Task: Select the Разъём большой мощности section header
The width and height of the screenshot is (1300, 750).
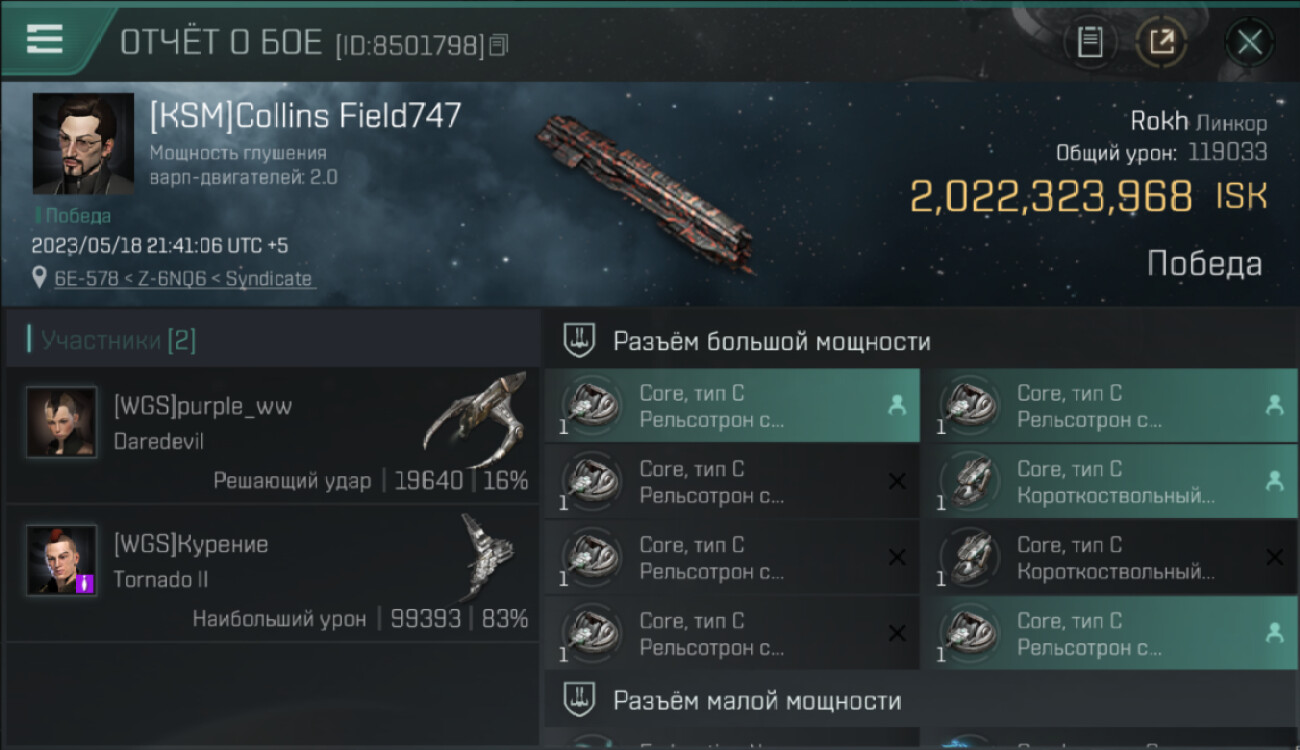Action: tap(771, 341)
